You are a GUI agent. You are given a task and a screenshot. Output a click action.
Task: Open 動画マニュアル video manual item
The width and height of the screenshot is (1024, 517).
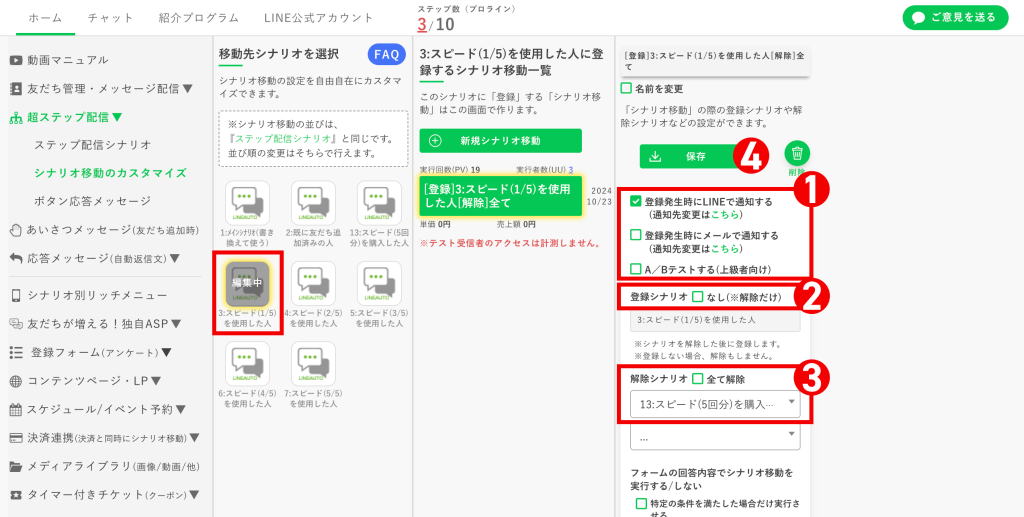(59, 60)
